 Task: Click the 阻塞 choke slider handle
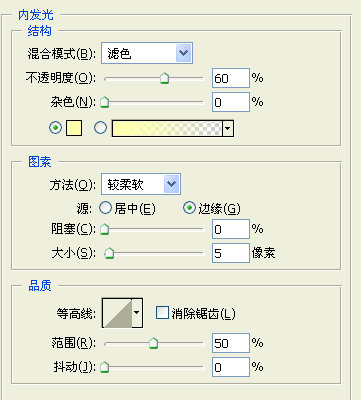(x=105, y=229)
